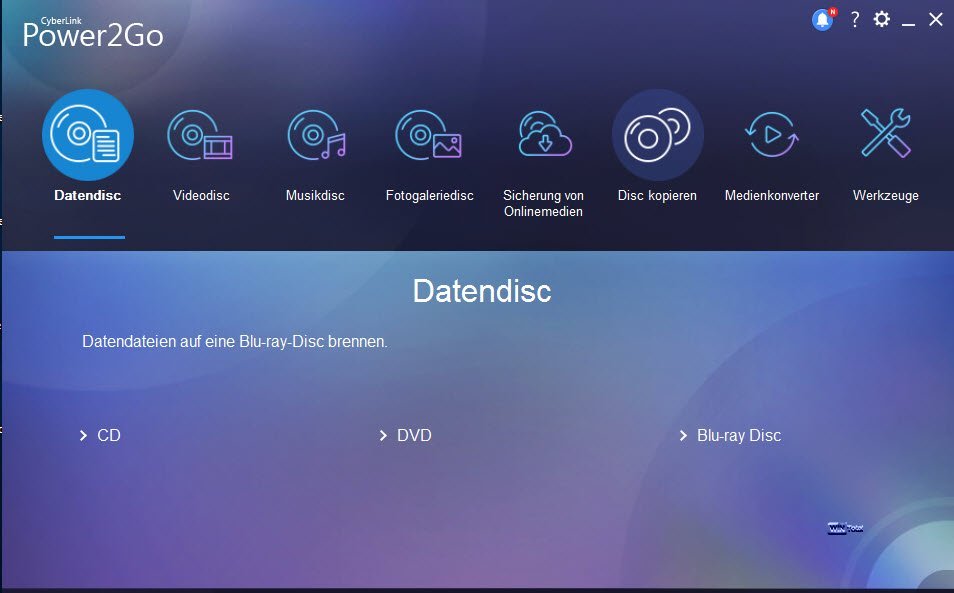Minimize the Power2Go window

pos(908,23)
